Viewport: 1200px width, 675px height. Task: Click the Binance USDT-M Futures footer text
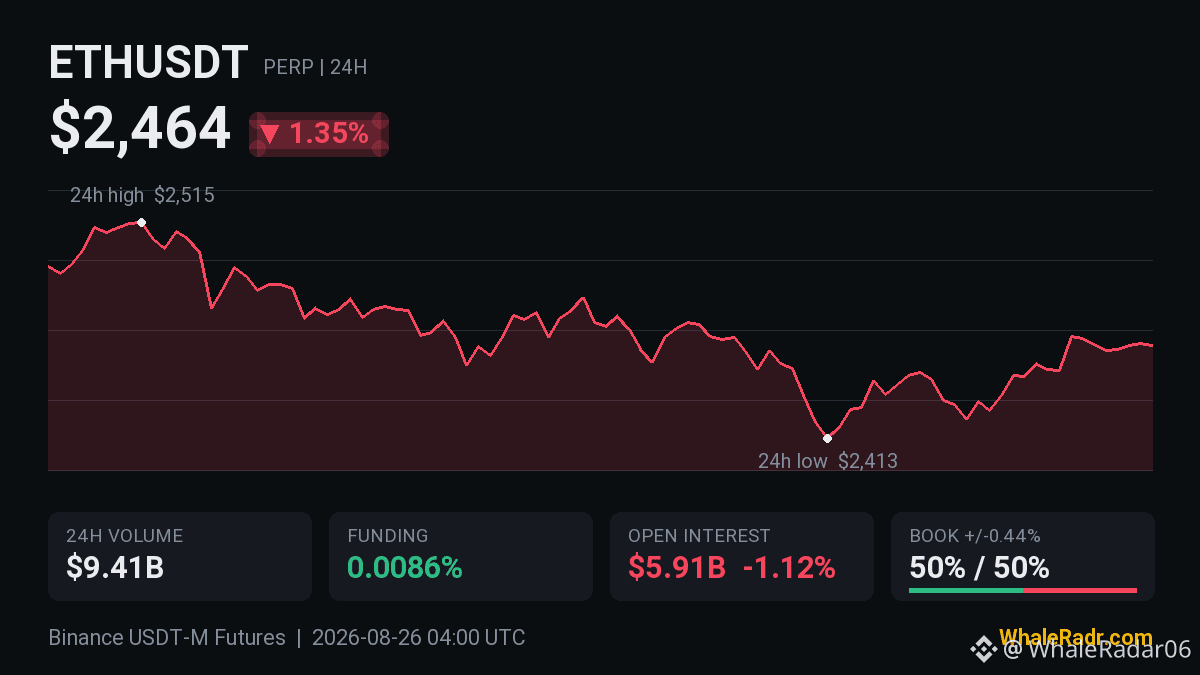coord(167,637)
